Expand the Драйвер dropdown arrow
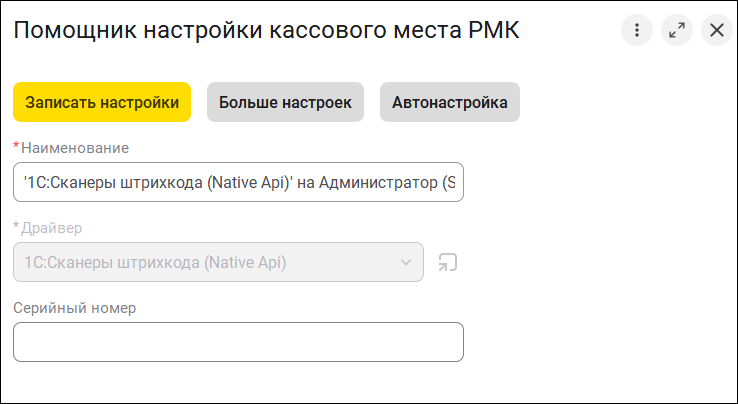Viewport: 738px width, 404px height. click(x=406, y=263)
